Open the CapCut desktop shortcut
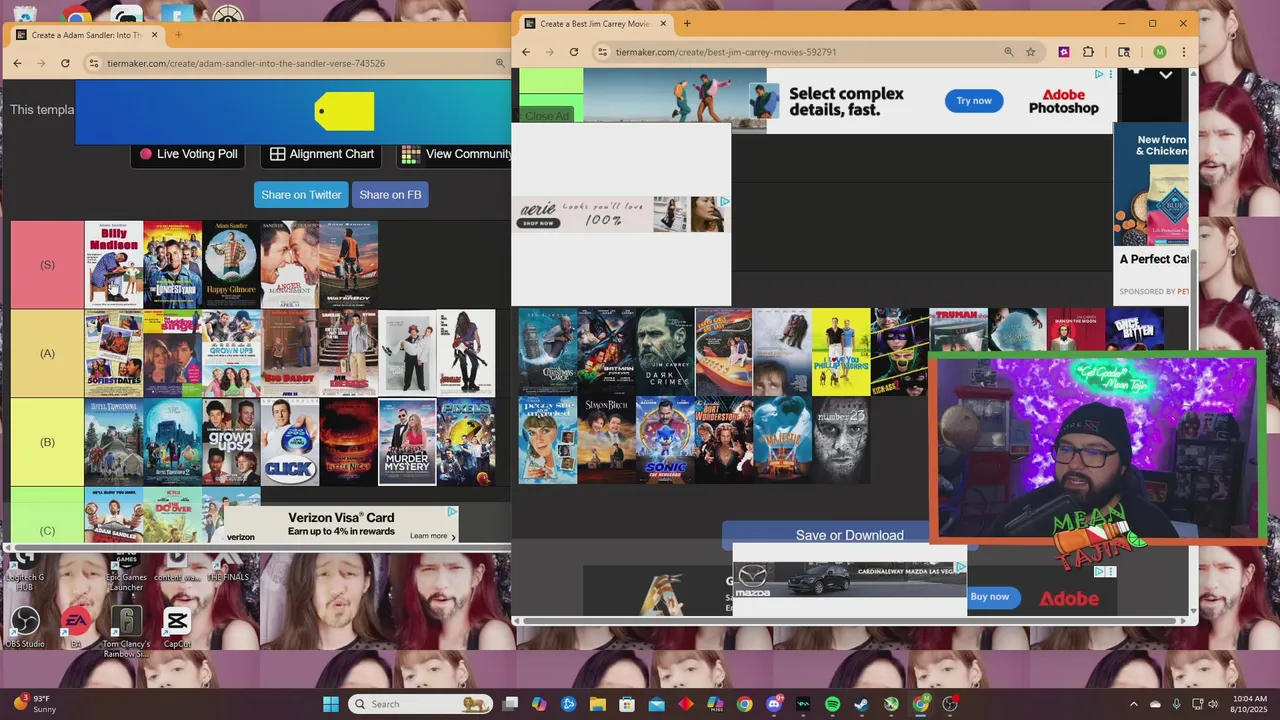This screenshot has height=720, width=1280. coord(177,627)
